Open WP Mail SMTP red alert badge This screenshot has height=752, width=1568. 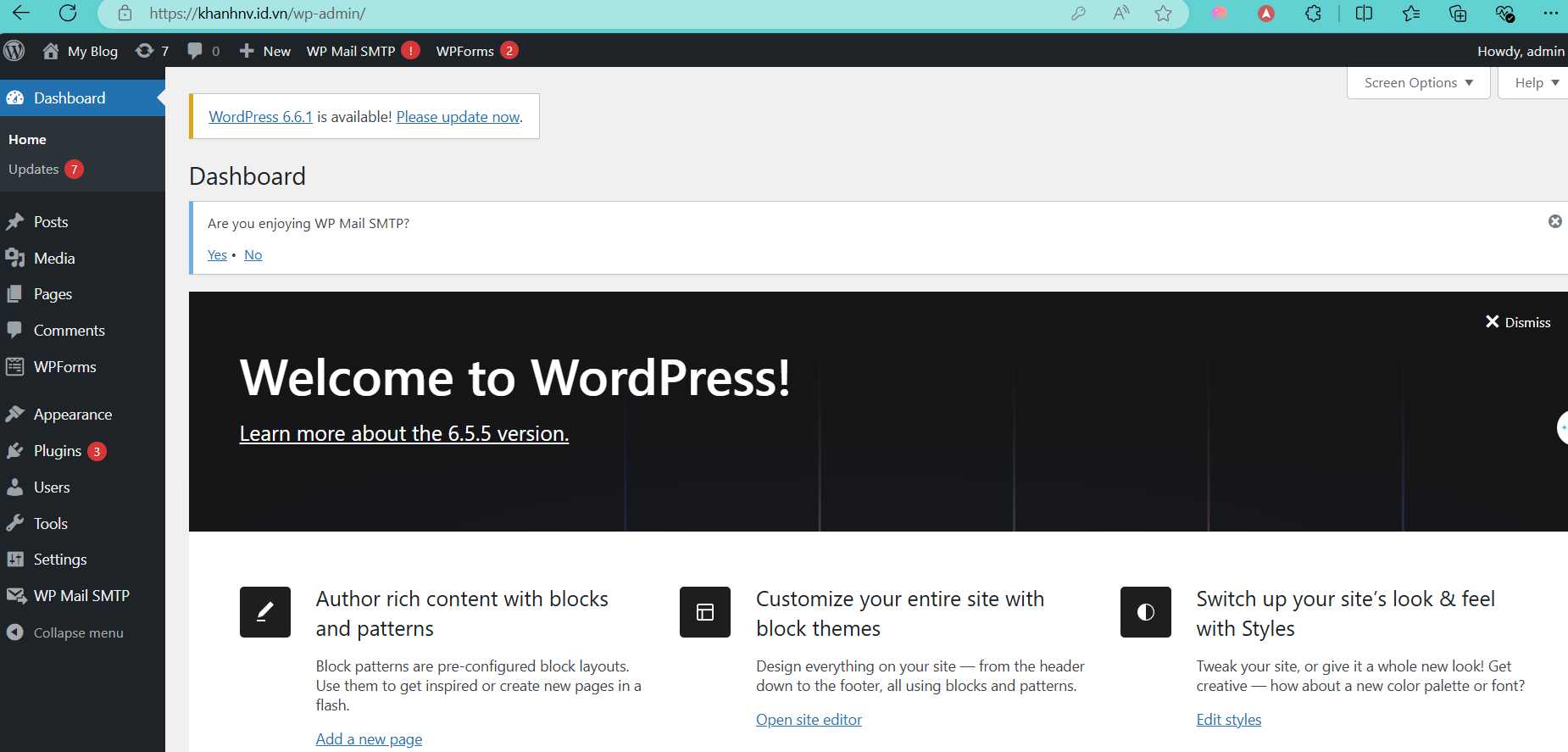[x=411, y=51]
